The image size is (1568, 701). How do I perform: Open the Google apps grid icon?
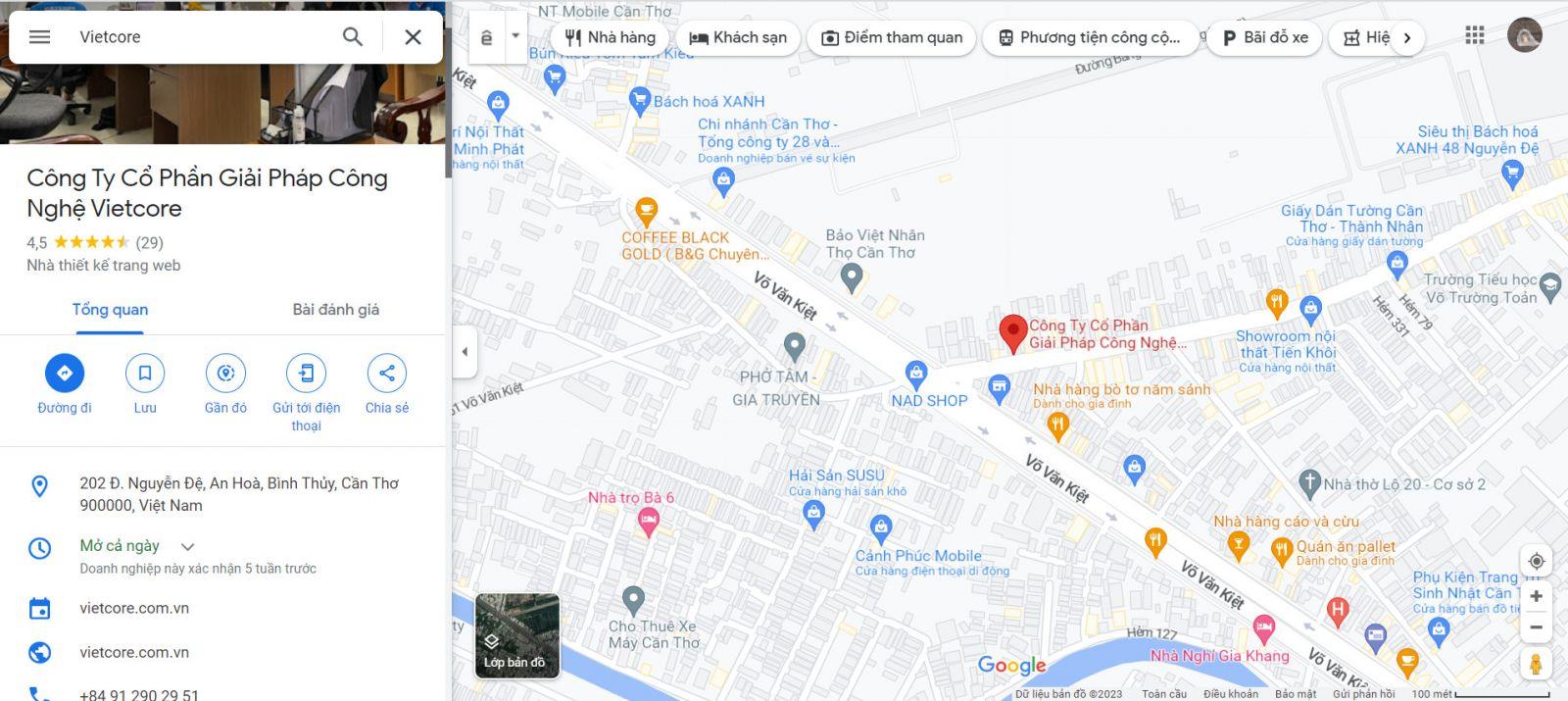(x=1475, y=36)
